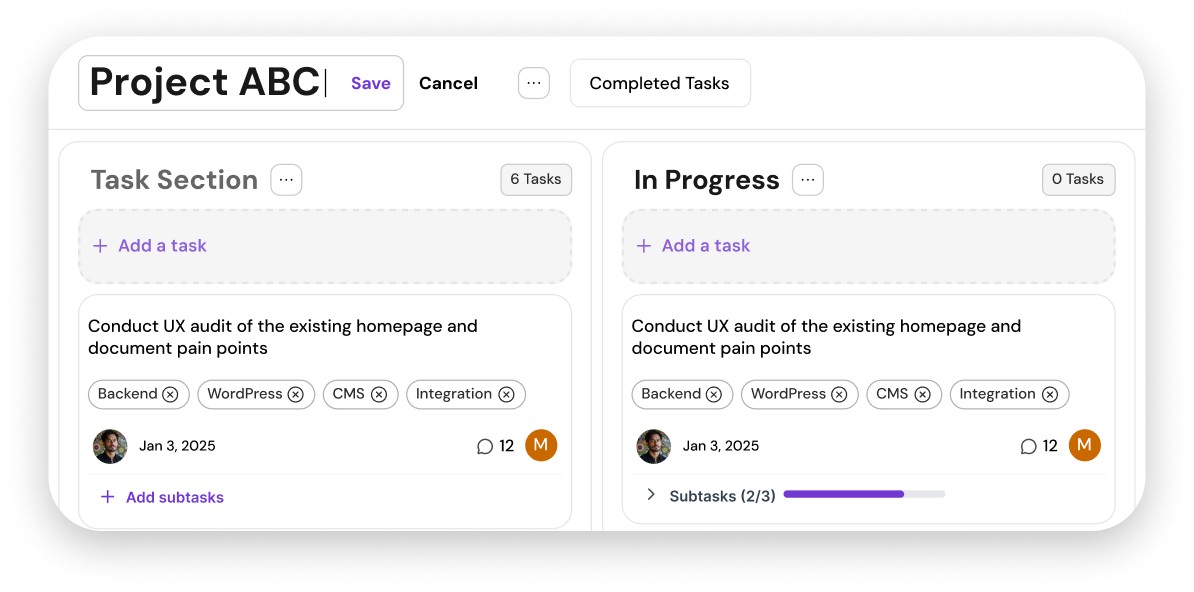Open Completed Tasks view
The width and height of the screenshot is (1194, 592).
659,83
